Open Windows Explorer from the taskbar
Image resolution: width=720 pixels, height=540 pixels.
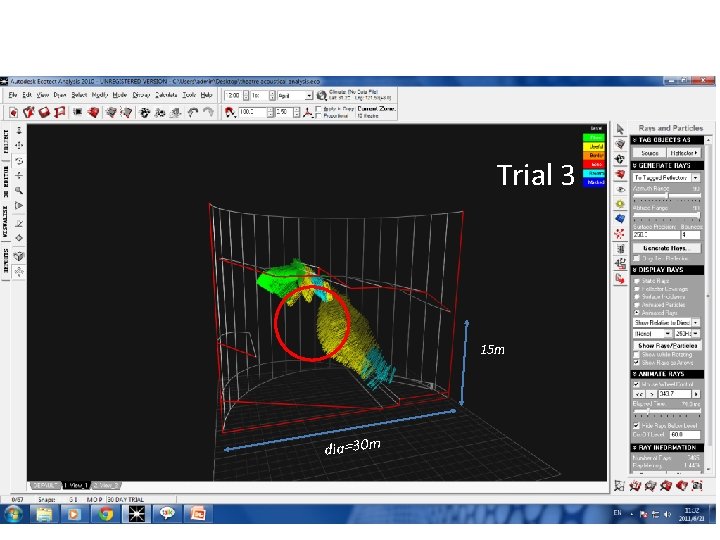point(44,514)
